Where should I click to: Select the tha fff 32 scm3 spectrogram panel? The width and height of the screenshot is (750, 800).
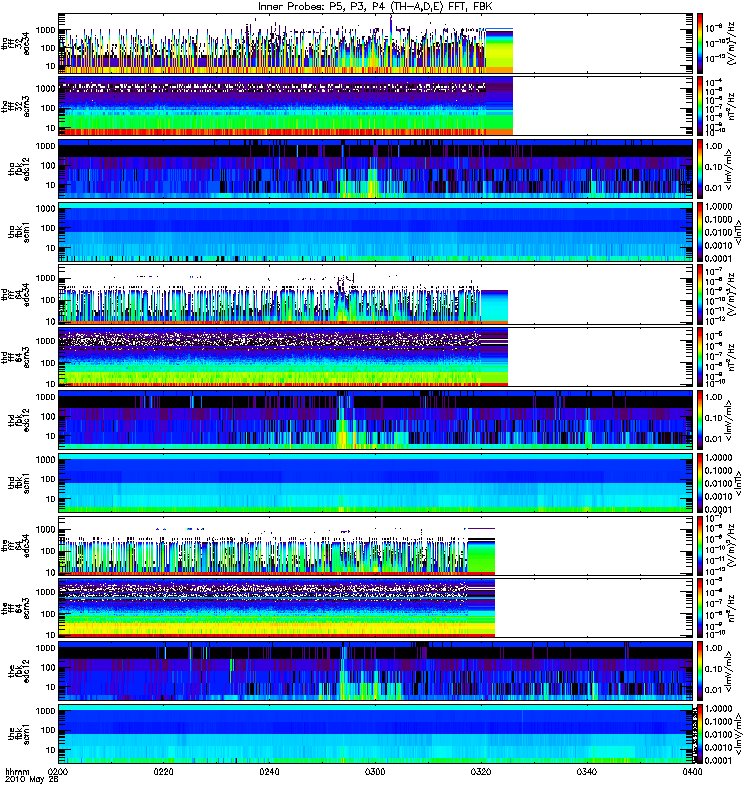pos(376,106)
